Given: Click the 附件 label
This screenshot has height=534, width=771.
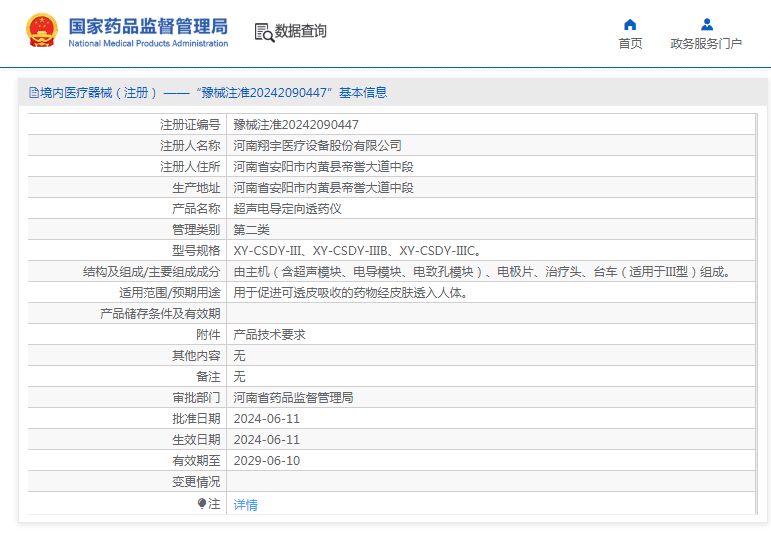Looking at the screenshot, I should pos(208,335).
